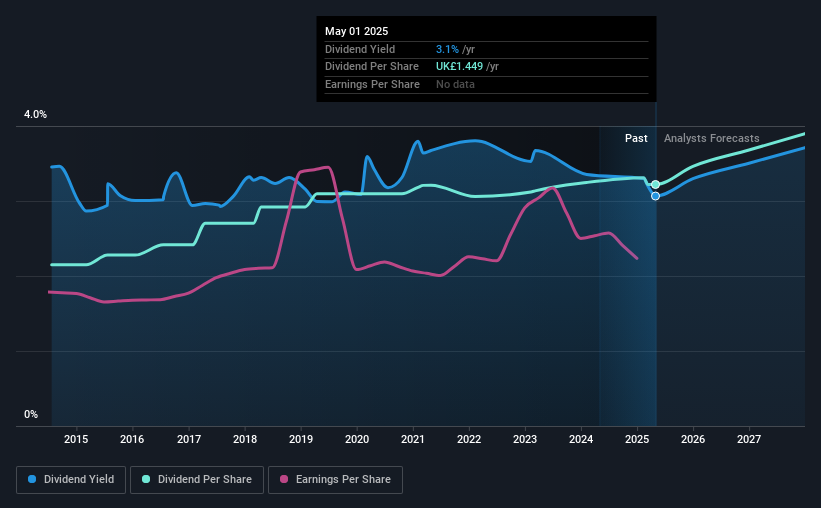Click the No data earnings value in tooltip
821x508 pixels.
coord(455,84)
